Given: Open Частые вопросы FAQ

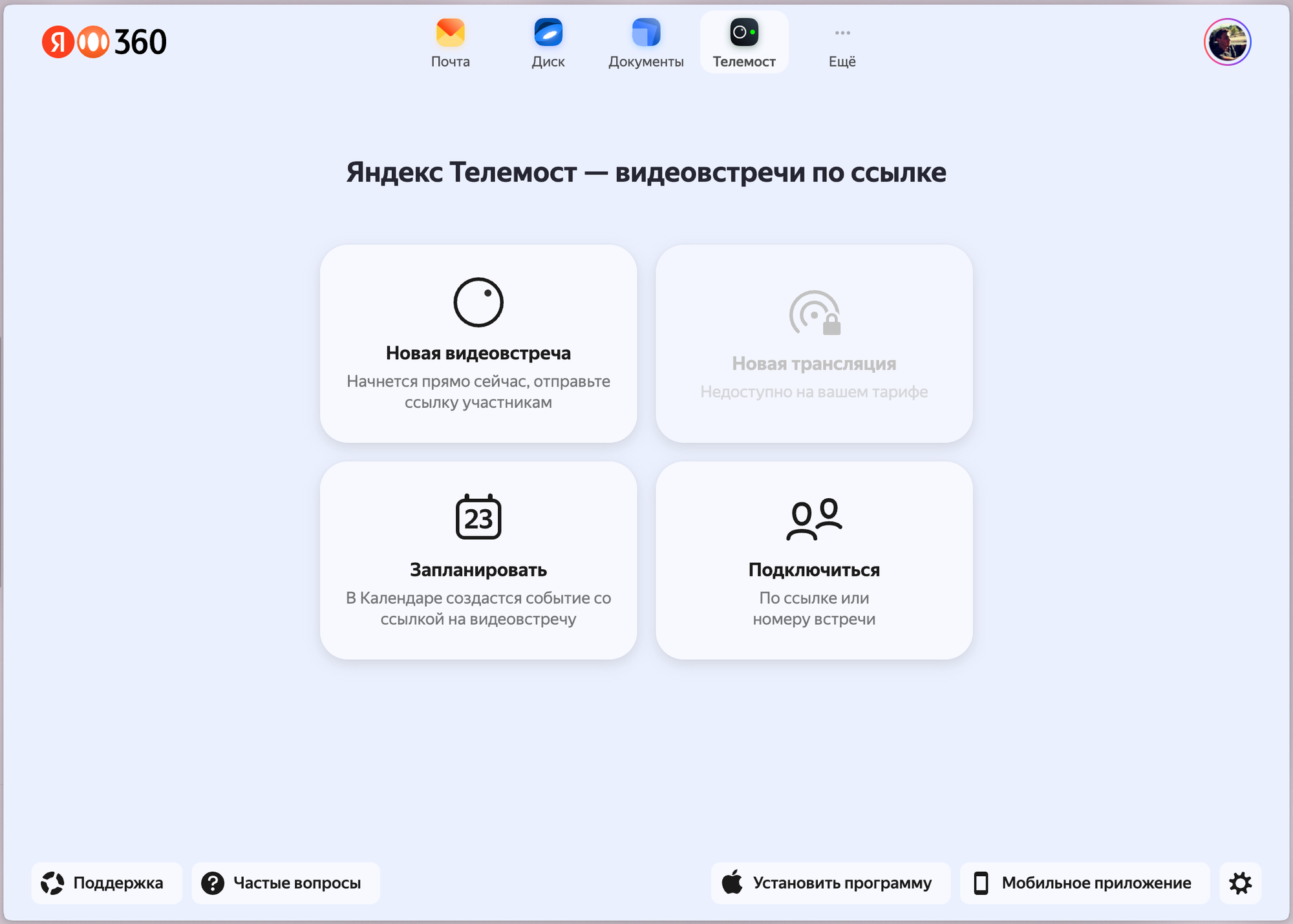Looking at the screenshot, I should pos(286,883).
